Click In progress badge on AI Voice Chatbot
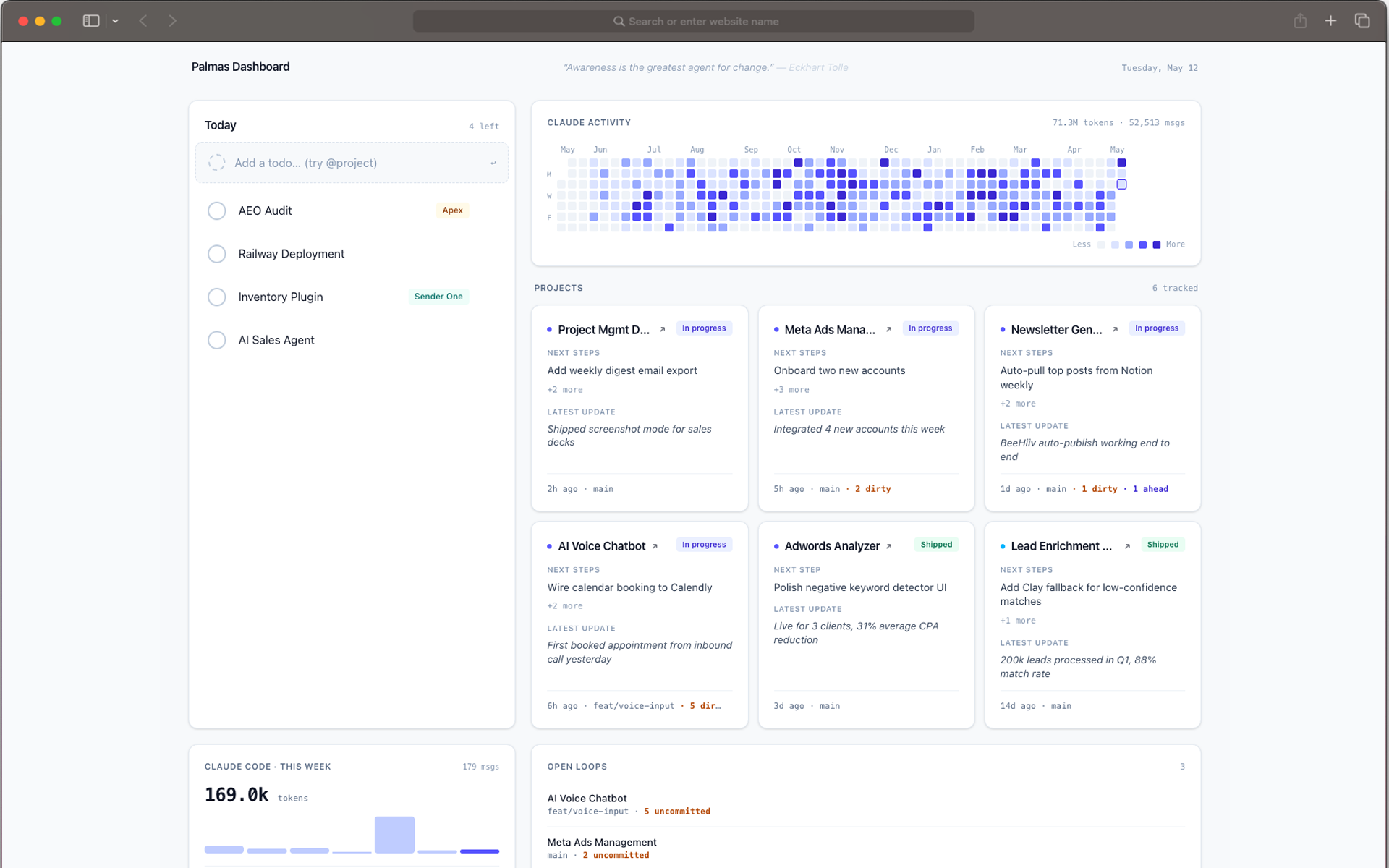The width and height of the screenshot is (1389, 868). (704, 545)
